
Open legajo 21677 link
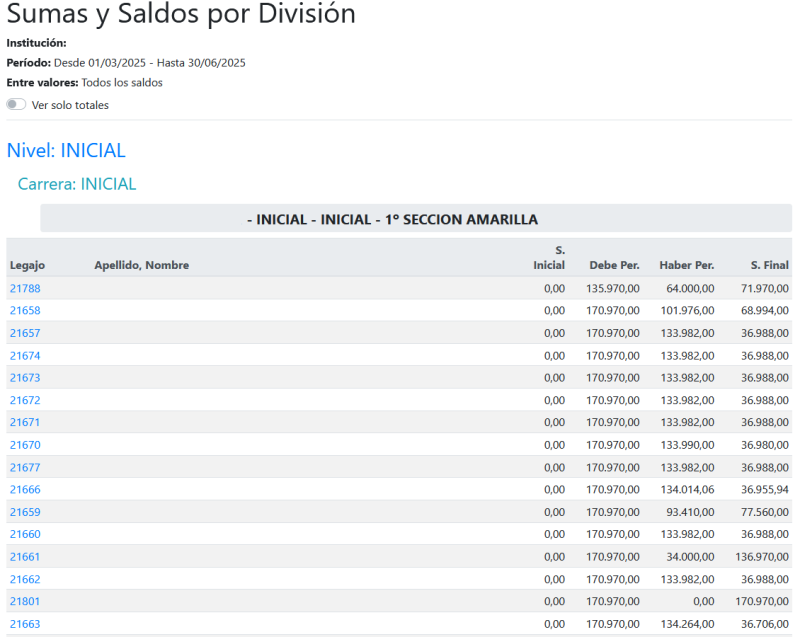(25, 467)
